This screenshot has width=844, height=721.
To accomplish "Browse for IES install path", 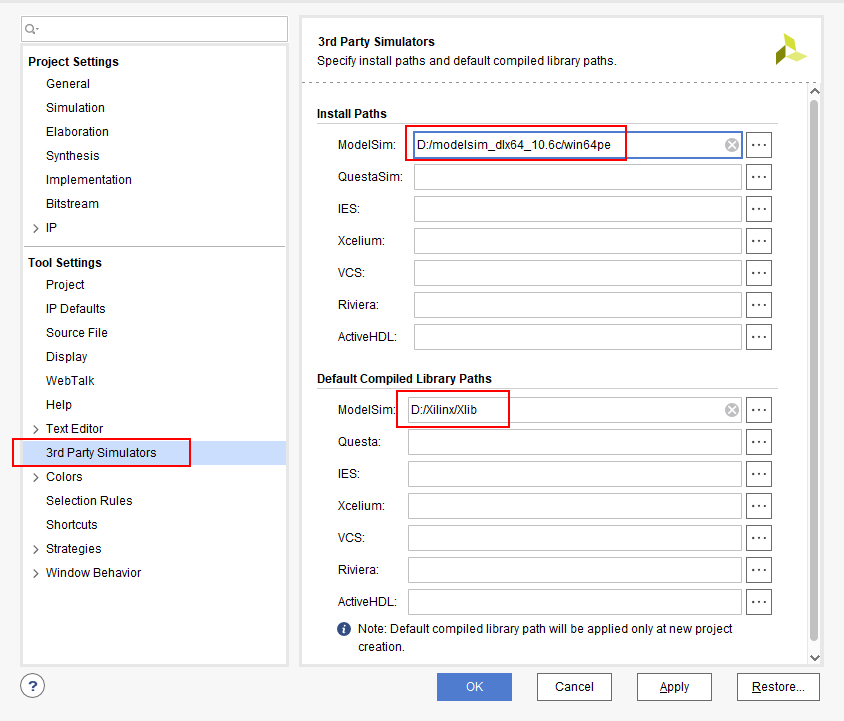I will 758,209.
